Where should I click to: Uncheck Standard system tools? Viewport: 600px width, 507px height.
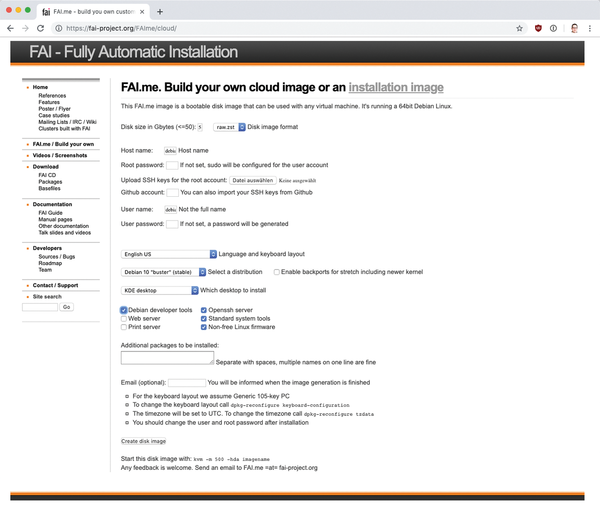[204, 318]
